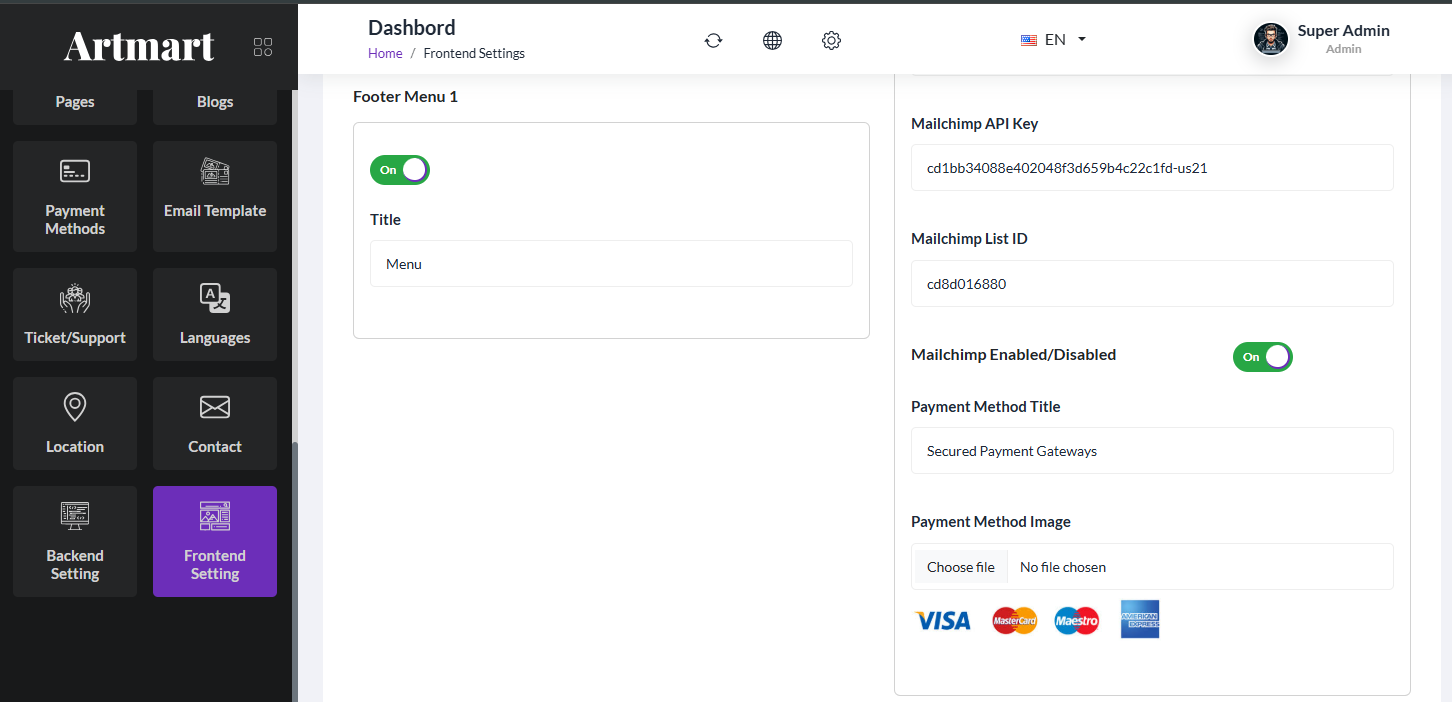Viewport: 1452px width, 702px height.
Task: Click the Footer Menu Title input field
Action: tap(611, 264)
